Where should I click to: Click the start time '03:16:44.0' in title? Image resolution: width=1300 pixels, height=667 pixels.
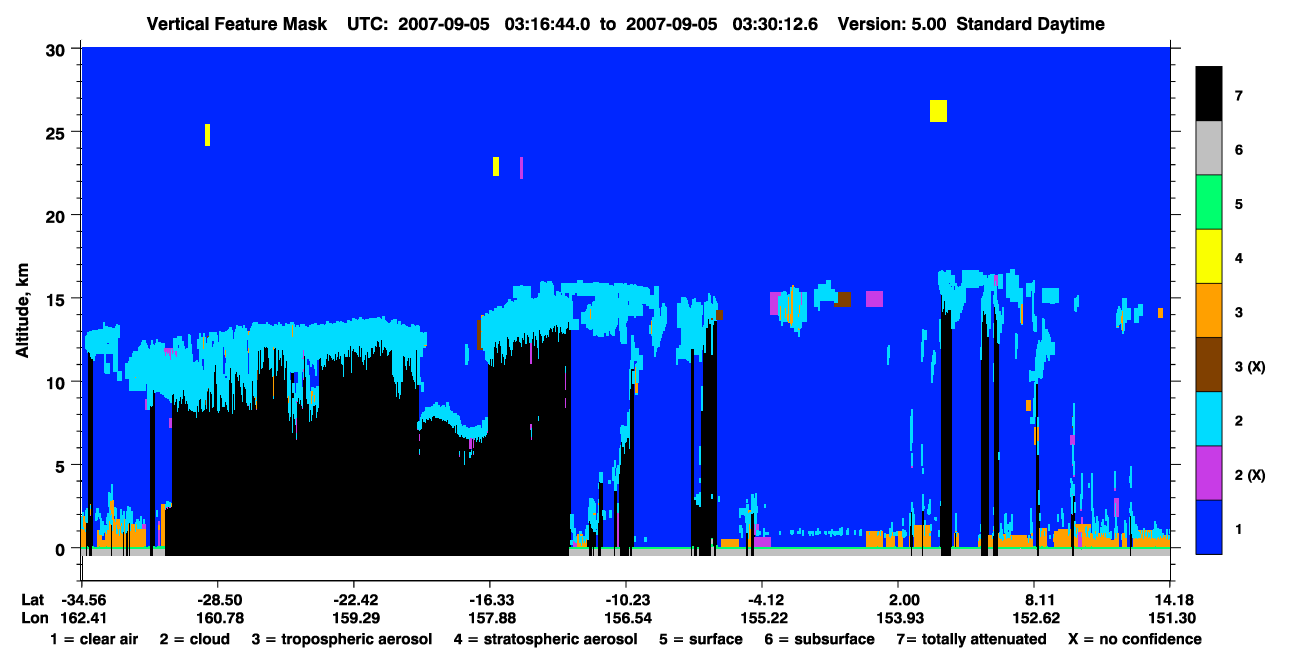549,24
